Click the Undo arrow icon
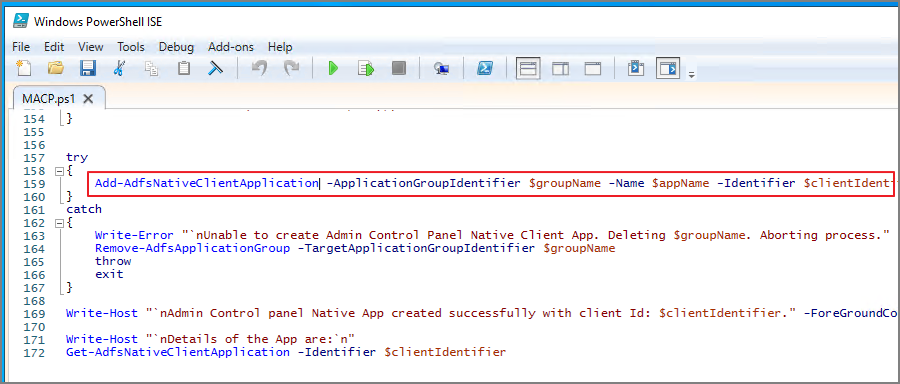This screenshot has width=900, height=384. coord(259,68)
